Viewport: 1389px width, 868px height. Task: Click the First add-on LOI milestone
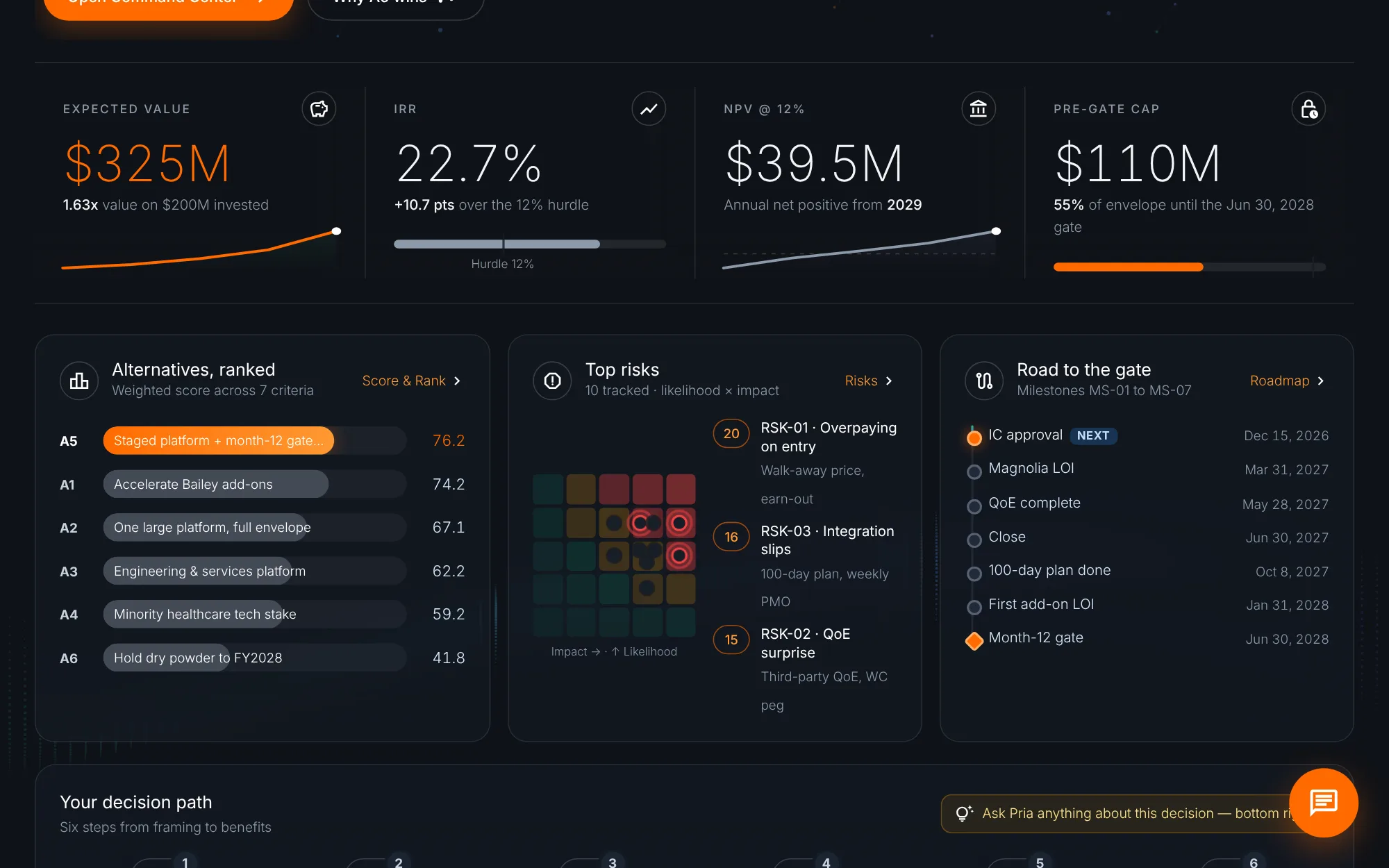1041,604
